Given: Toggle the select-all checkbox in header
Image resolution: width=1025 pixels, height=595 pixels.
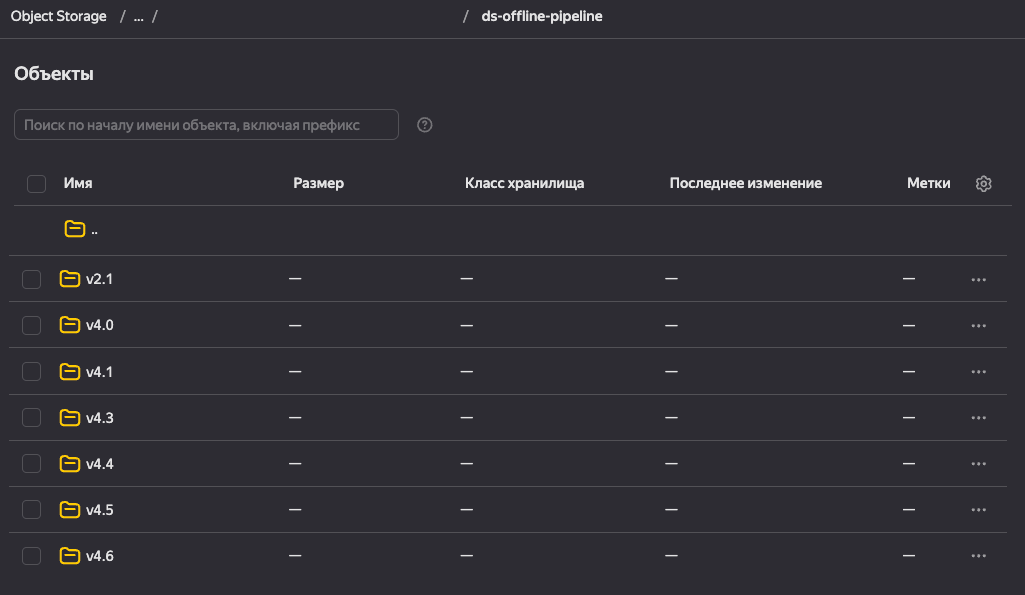Looking at the screenshot, I should [37, 184].
